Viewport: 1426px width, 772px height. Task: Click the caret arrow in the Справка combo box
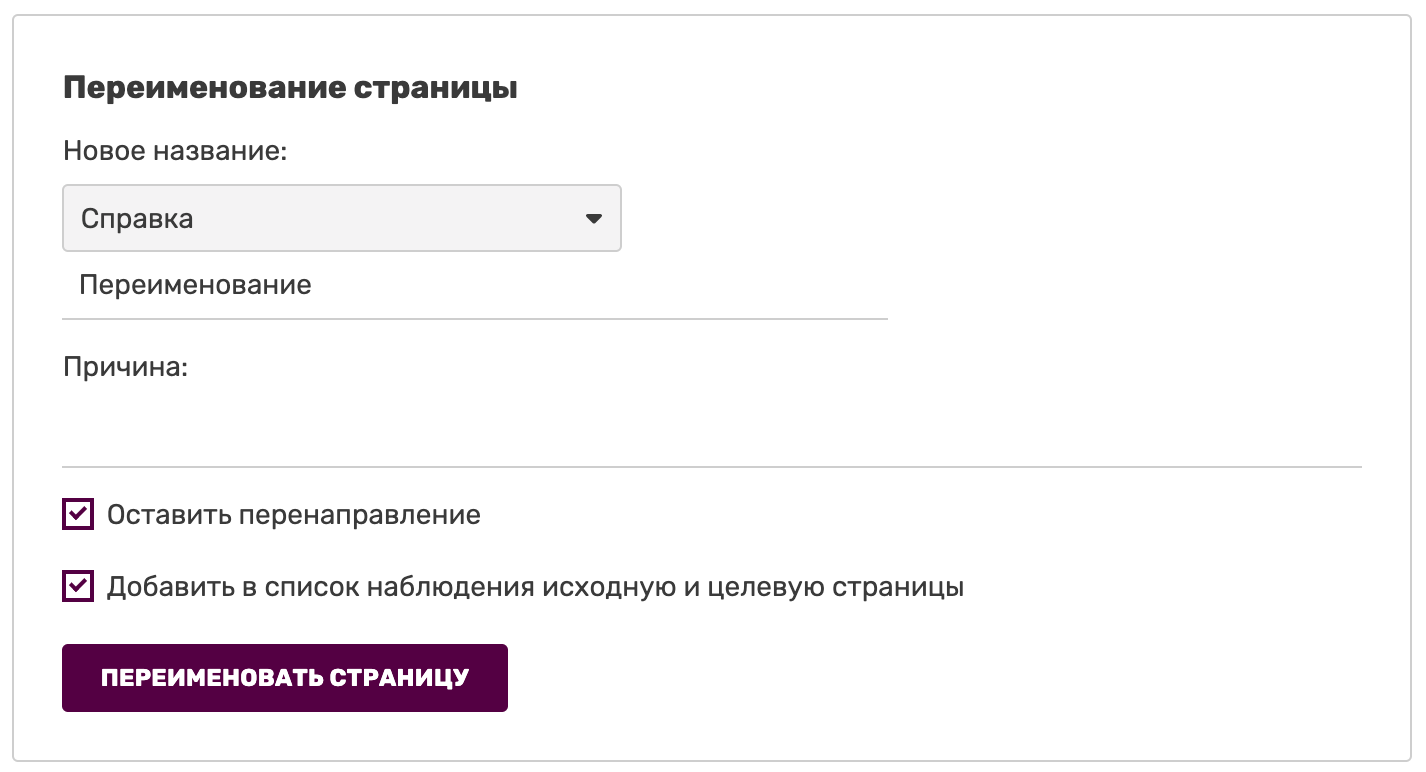tap(594, 218)
